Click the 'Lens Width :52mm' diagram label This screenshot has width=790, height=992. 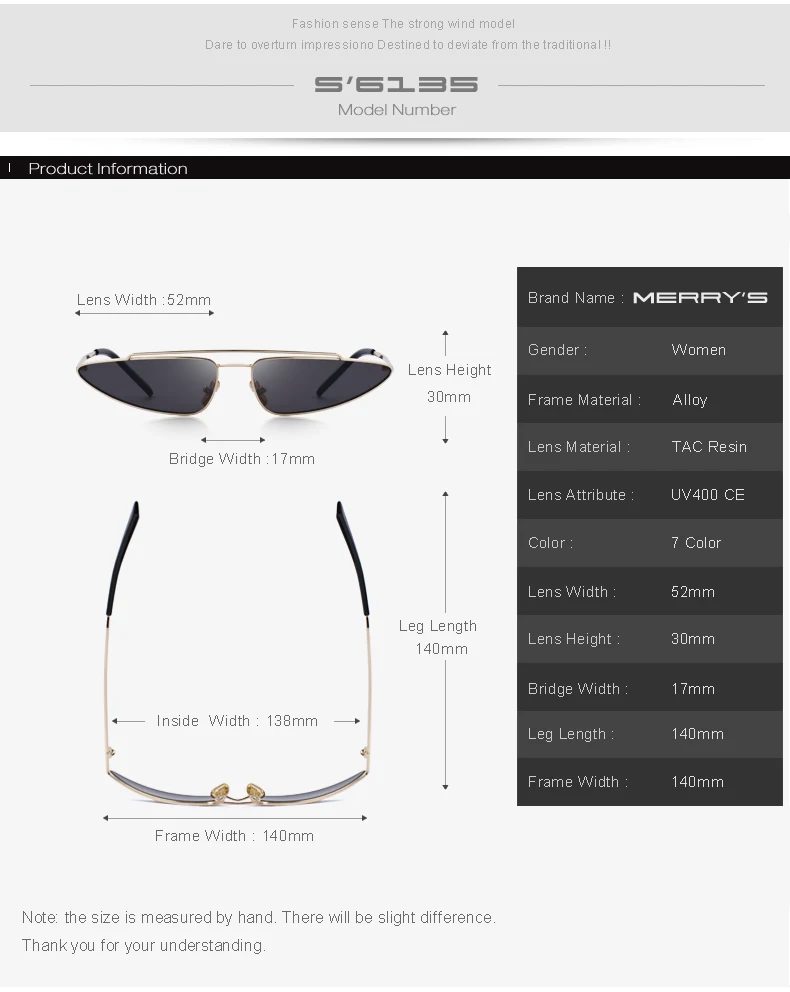tap(144, 300)
